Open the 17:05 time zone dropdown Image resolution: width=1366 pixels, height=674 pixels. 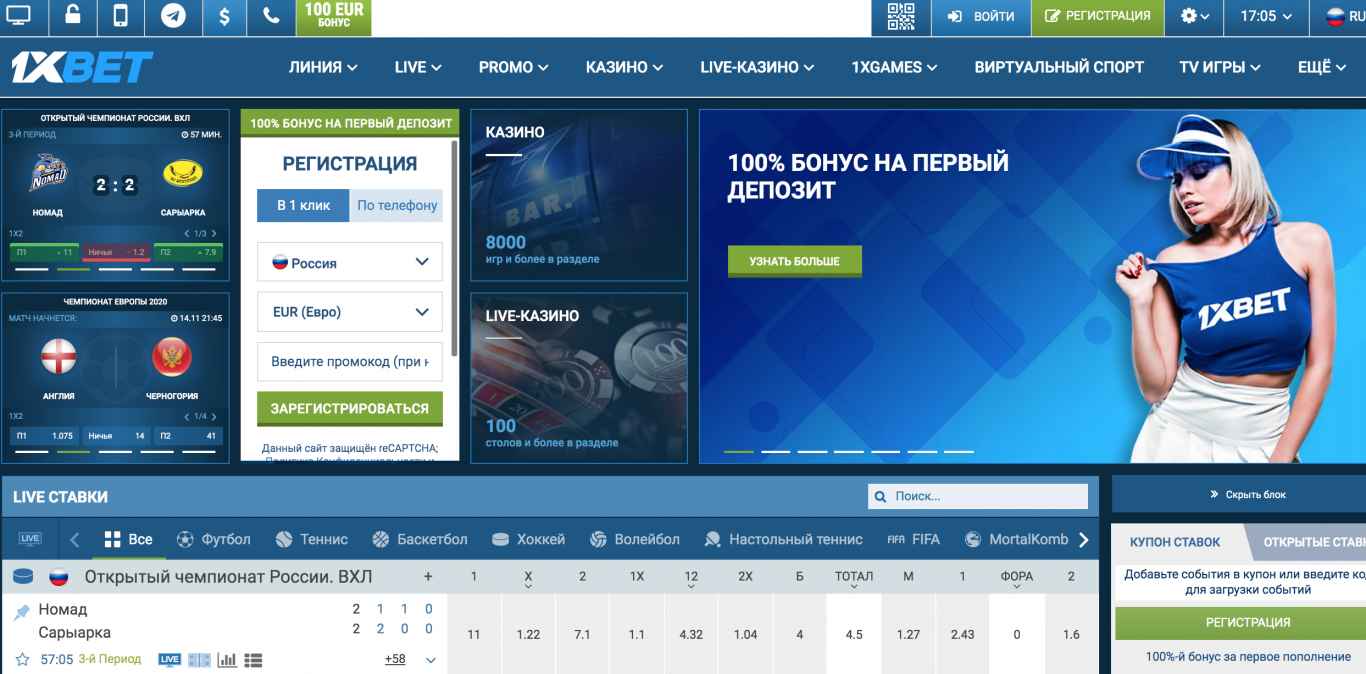click(x=1266, y=16)
